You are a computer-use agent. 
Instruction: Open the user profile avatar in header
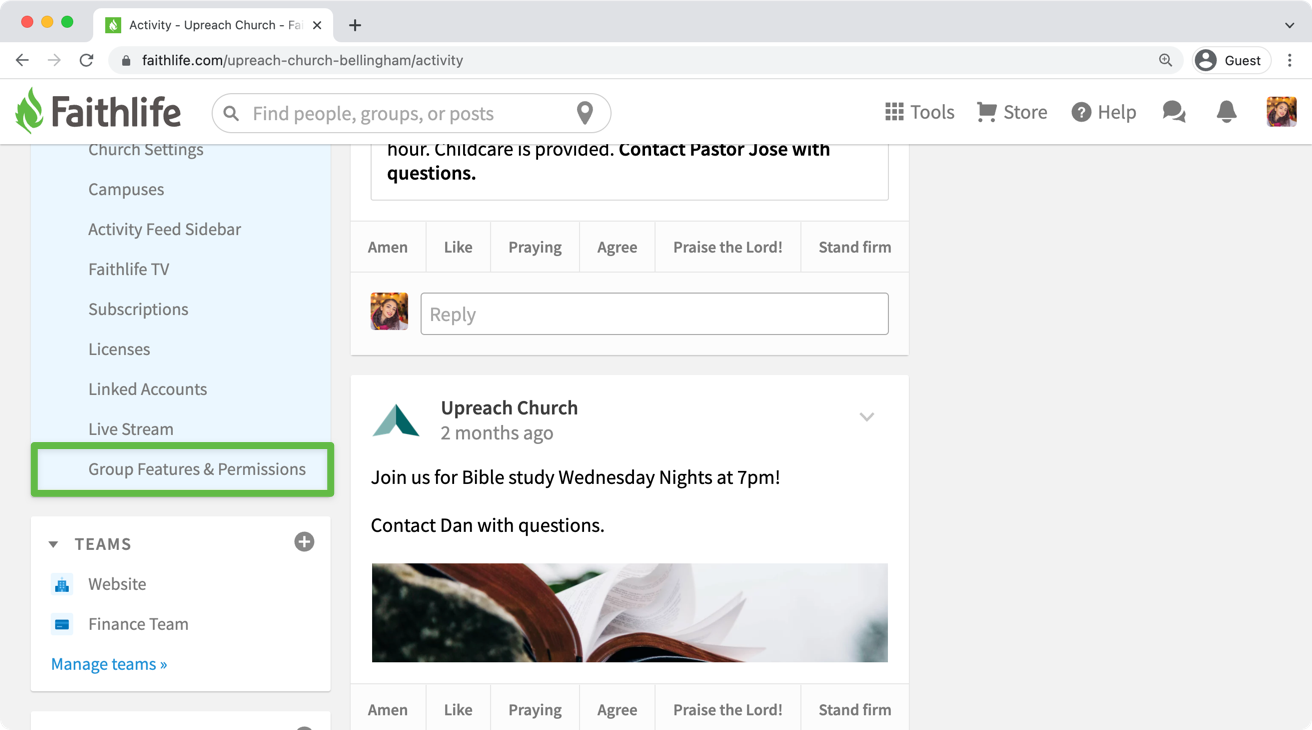click(1281, 112)
